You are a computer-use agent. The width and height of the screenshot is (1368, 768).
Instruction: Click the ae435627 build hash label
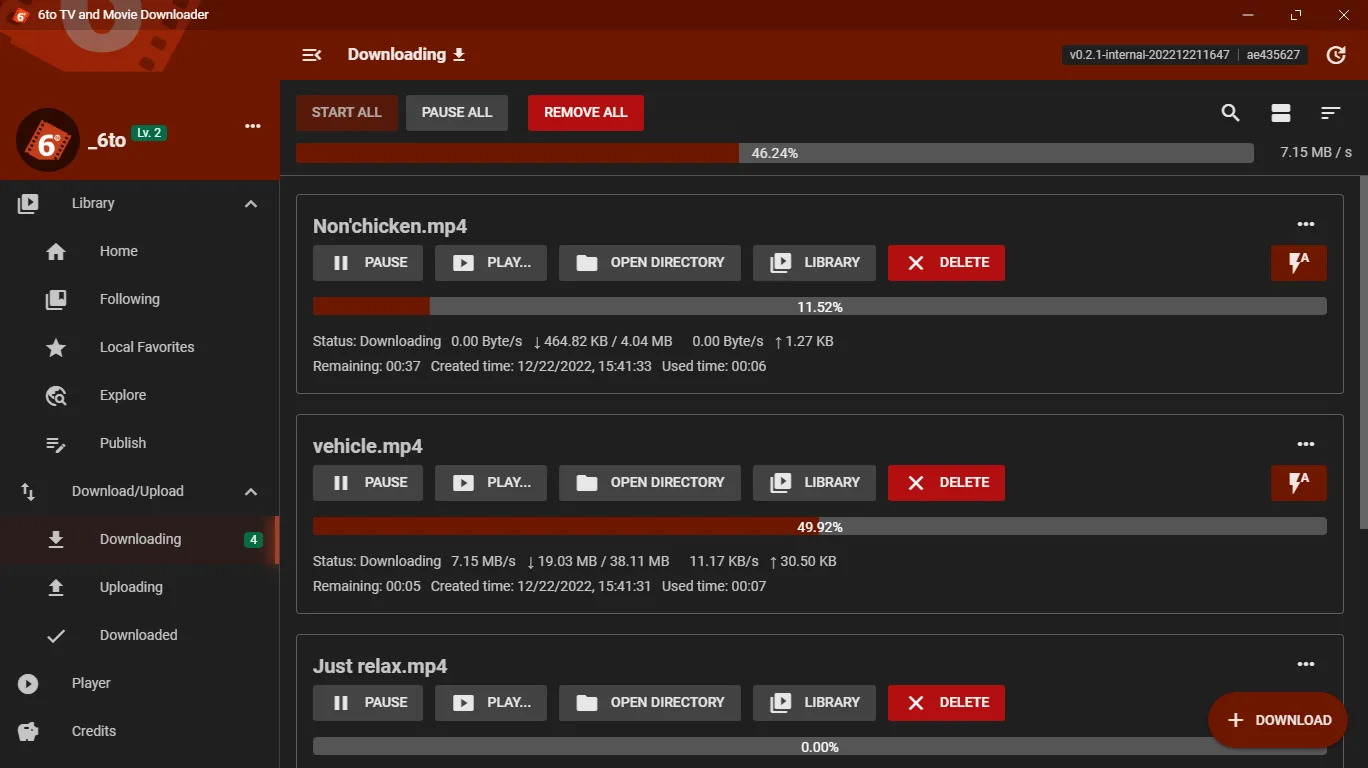[x=1273, y=55]
